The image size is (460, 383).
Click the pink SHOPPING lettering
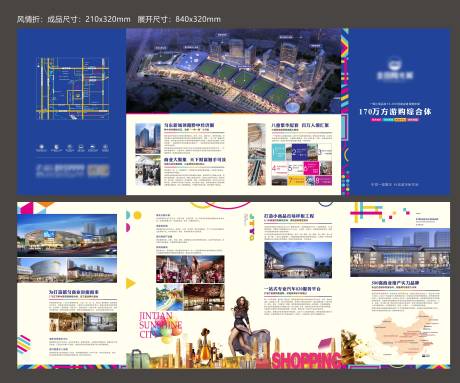pyautogui.click(x=307, y=360)
